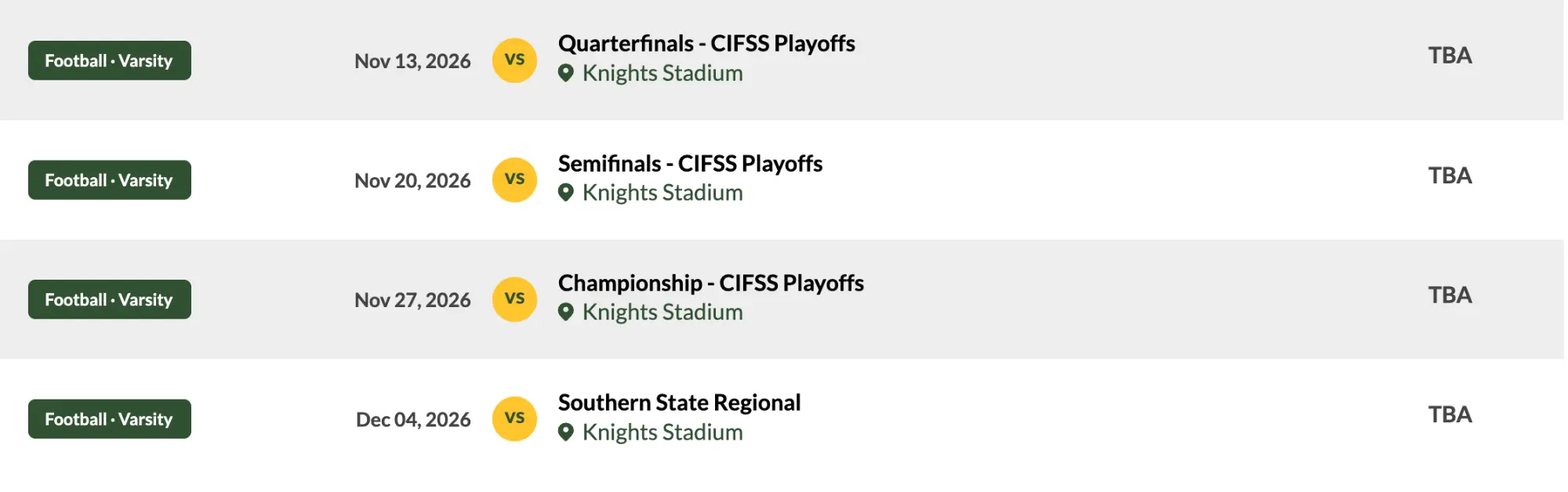Click the VS badge for Quarterfinals game
This screenshot has width=1568, height=492.
pos(514,60)
